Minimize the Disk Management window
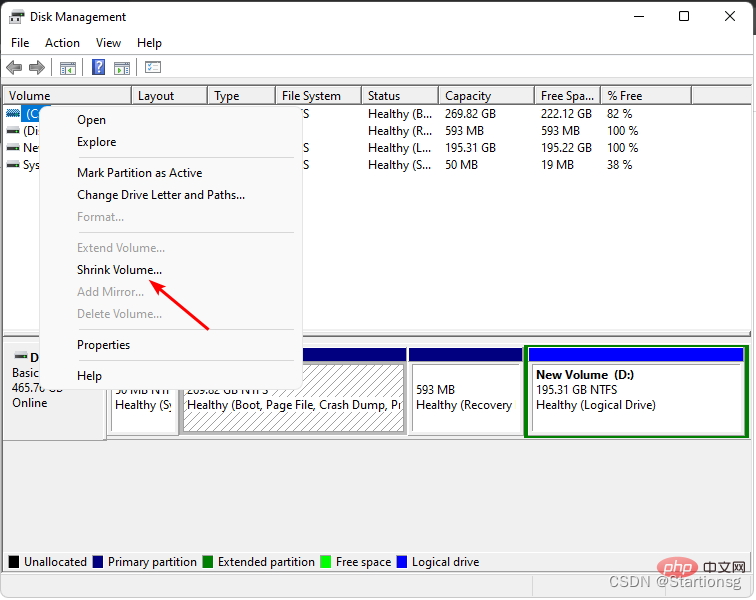This screenshot has width=756, height=600. [x=639, y=16]
